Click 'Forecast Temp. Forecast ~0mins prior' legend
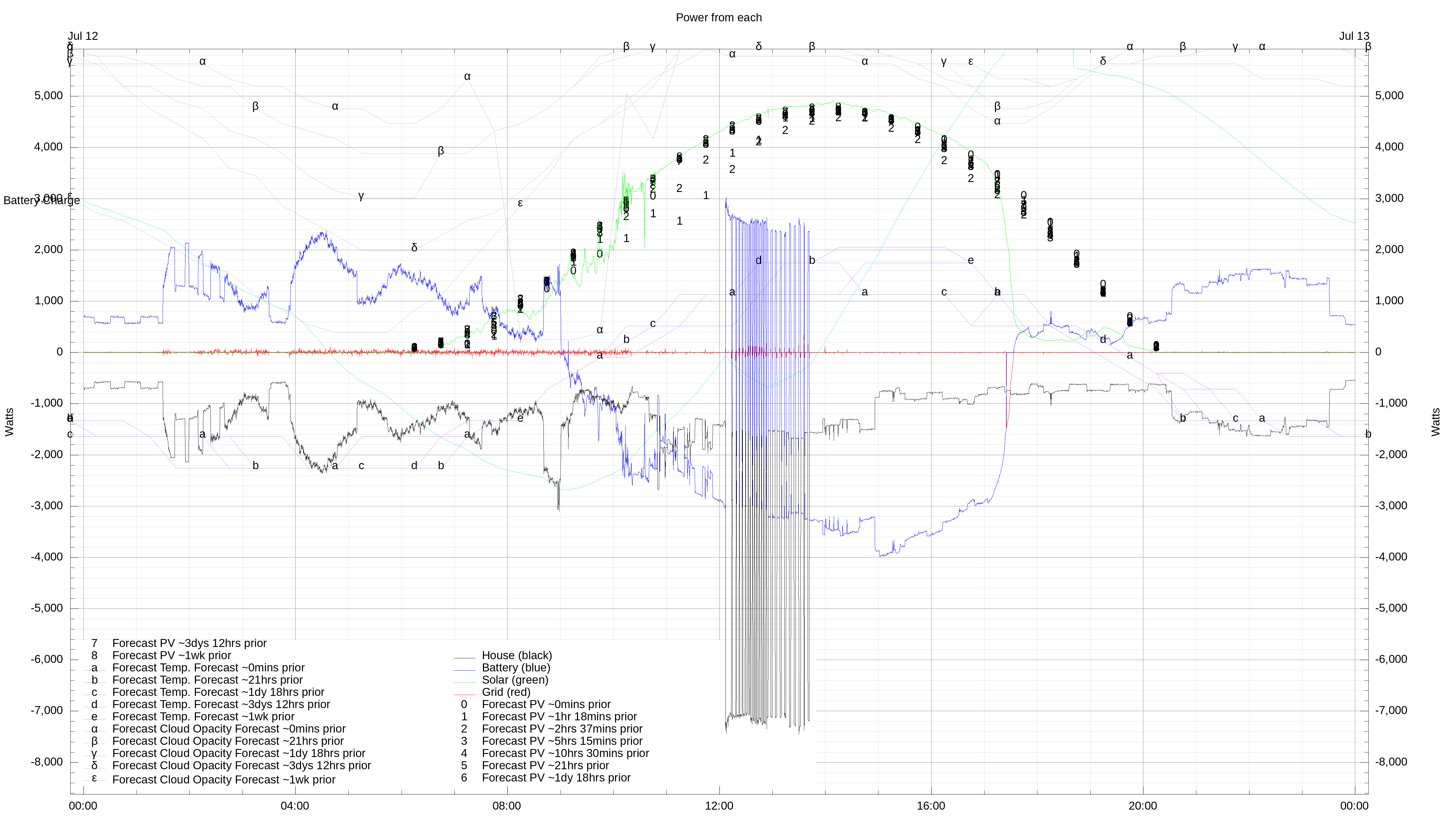Viewport: 1456px width, 819px height. [208, 668]
